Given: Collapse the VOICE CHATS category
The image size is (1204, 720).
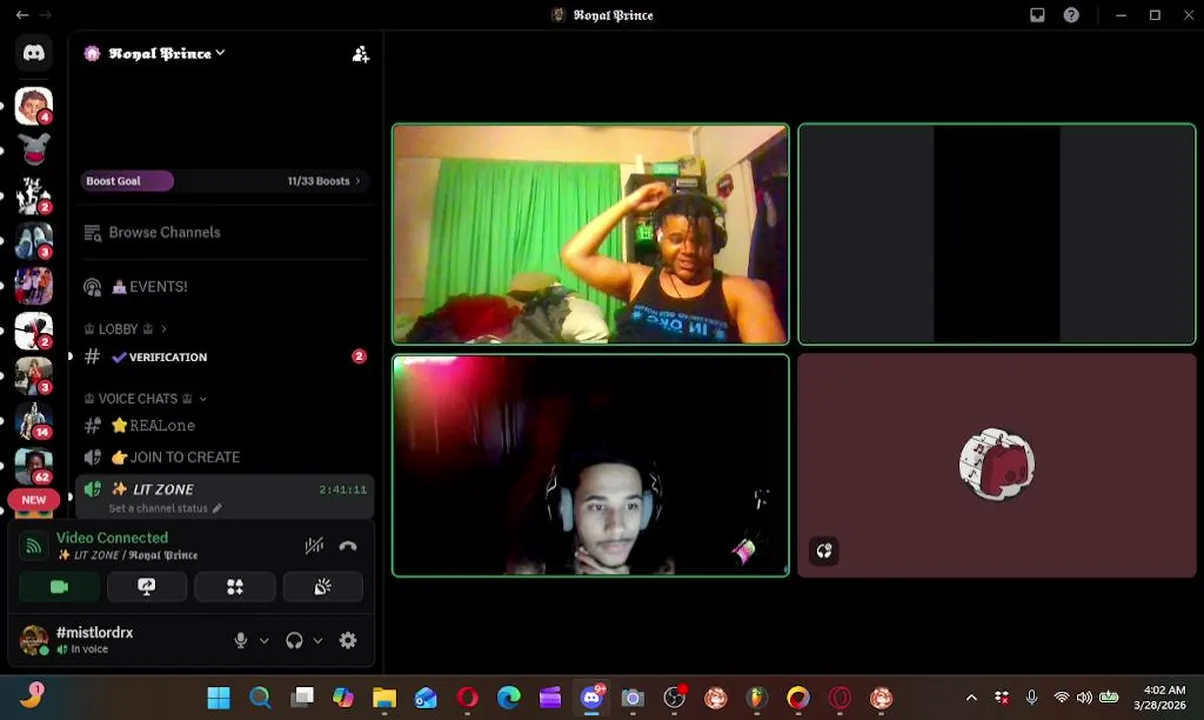Looking at the screenshot, I should [146, 398].
